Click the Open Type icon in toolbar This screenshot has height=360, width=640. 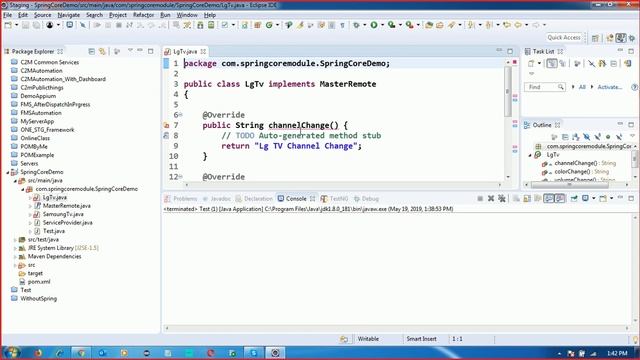429,25
